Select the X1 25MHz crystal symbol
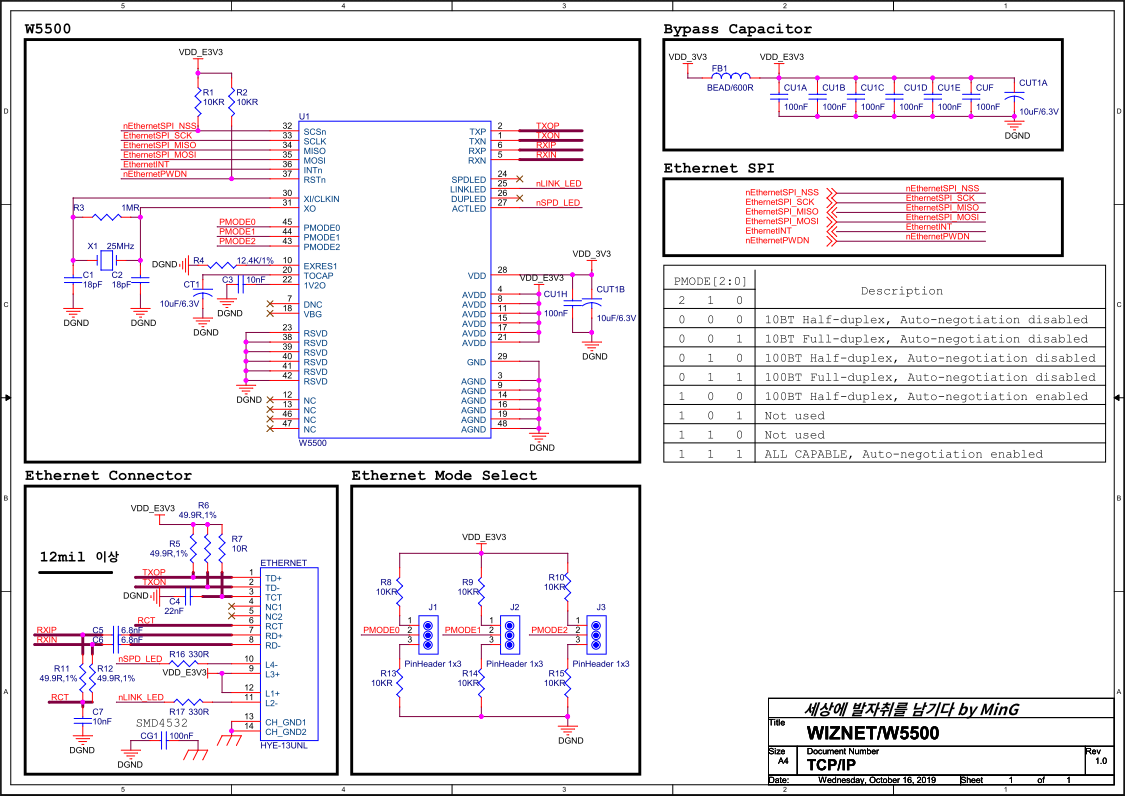The image size is (1125, 796). (x=106, y=260)
